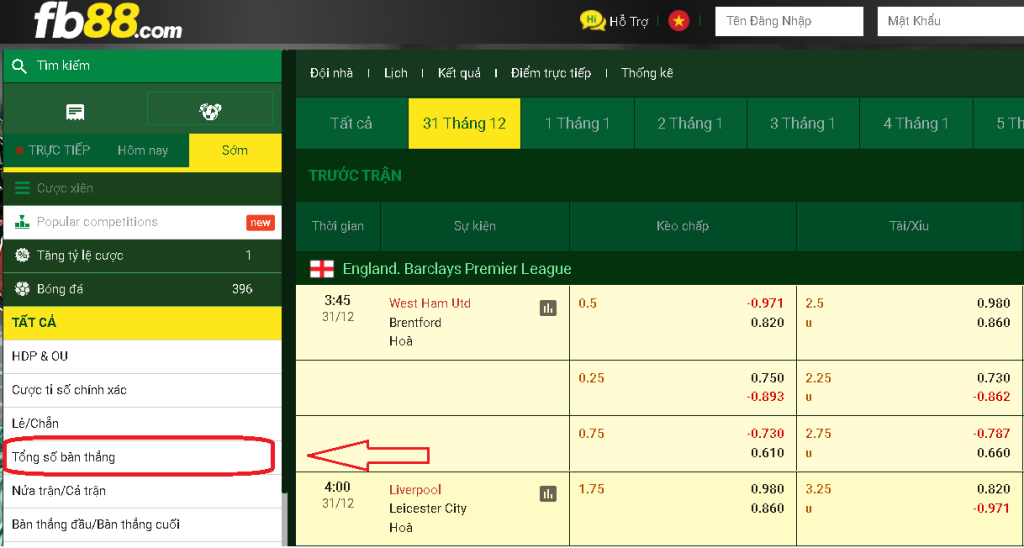Click the search magnifier icon

(20, 66)
